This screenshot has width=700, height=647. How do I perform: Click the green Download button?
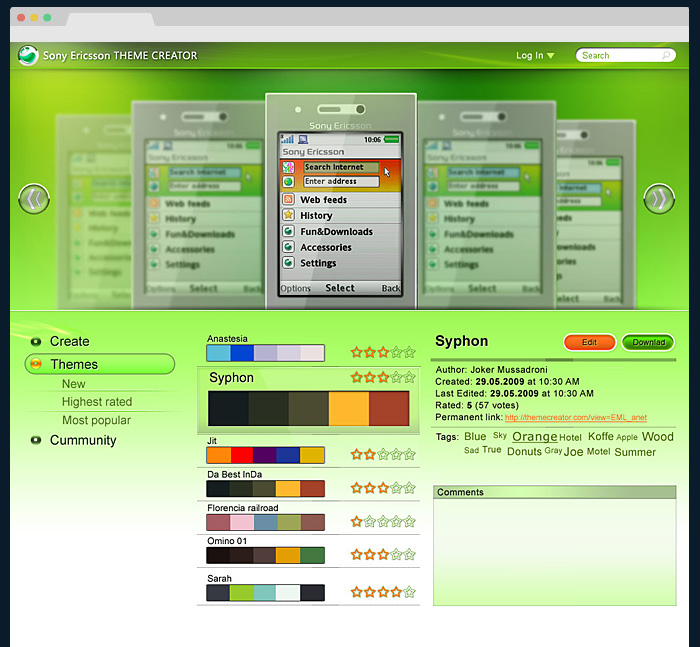click(x=648, y=342)
